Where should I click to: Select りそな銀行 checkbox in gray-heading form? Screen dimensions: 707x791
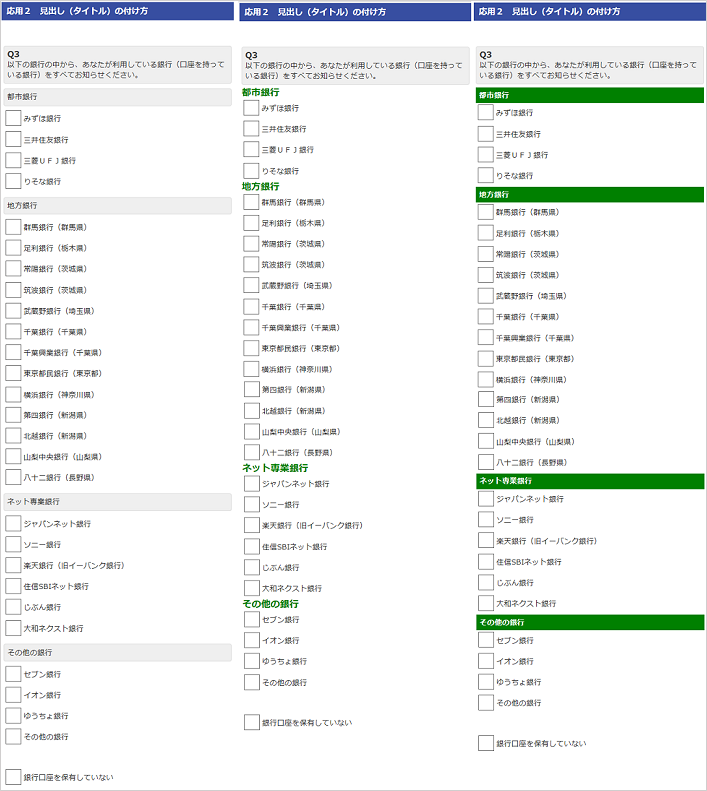[x=13, y=181]
